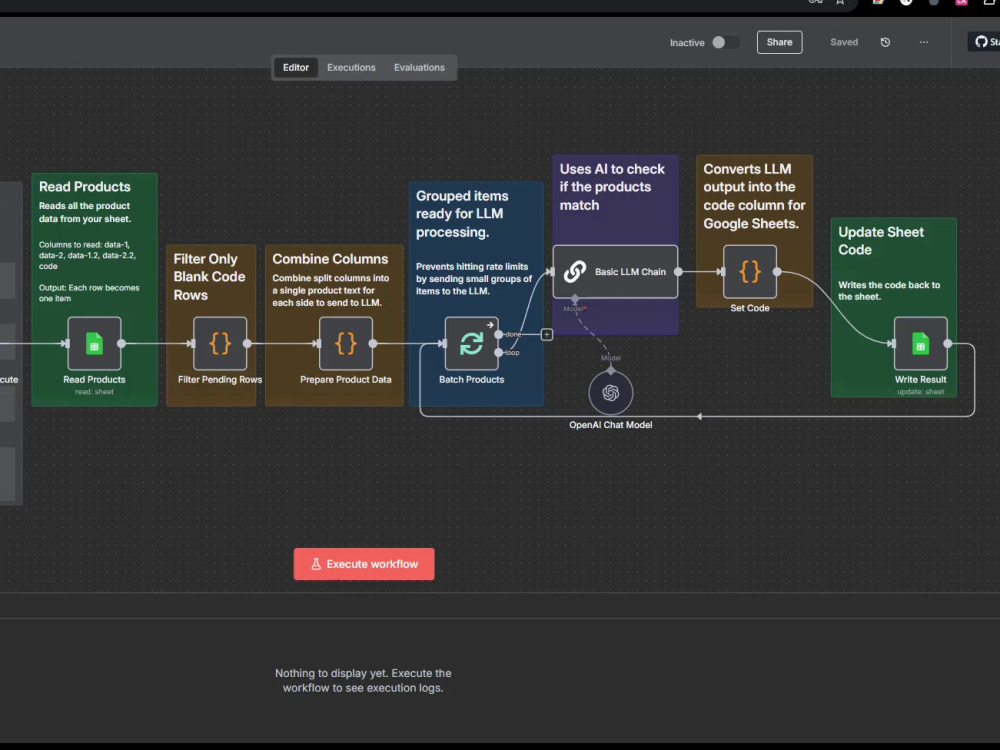Click the Basic LLM Chain Model connector
The image size is (1000, 750).
point(575,298)
